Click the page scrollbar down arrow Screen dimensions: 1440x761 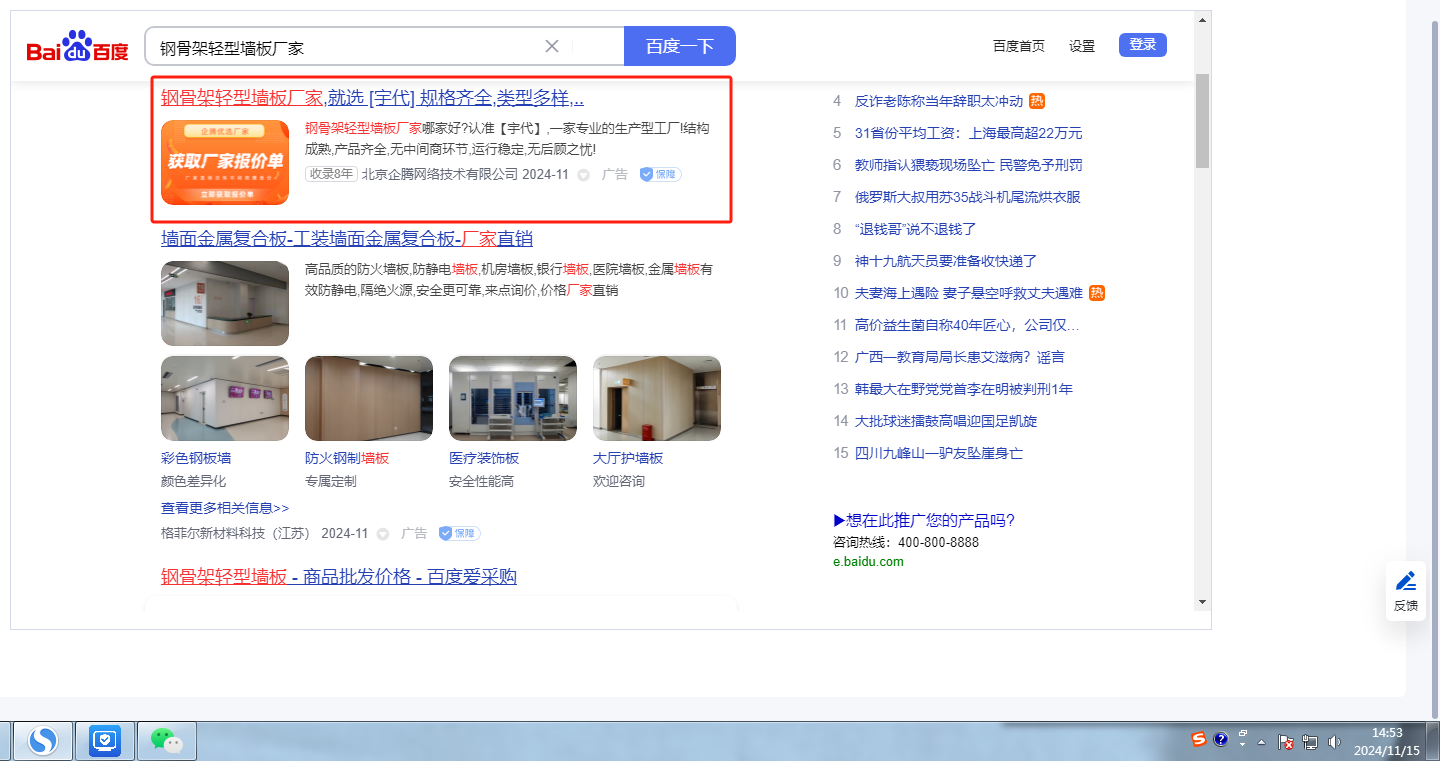[x=1202, y=603]
